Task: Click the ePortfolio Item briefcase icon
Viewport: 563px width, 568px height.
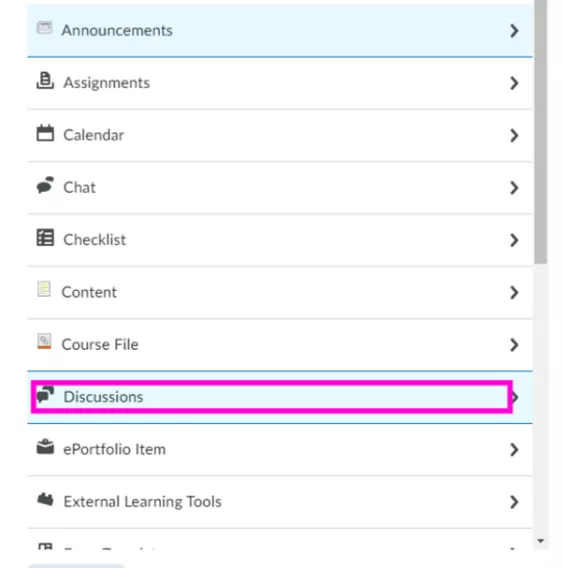Action: [x=45, y=447]
